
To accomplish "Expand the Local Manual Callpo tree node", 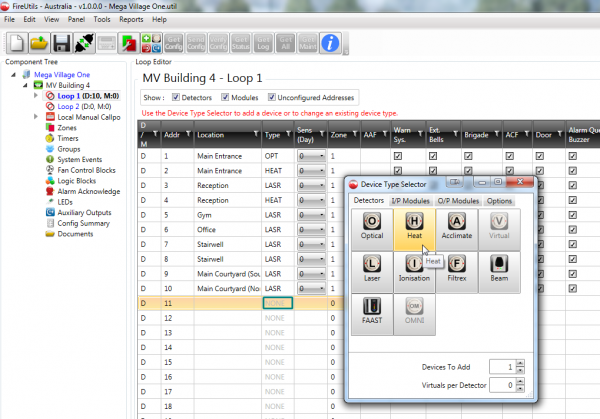I will [x=37, y=117].
